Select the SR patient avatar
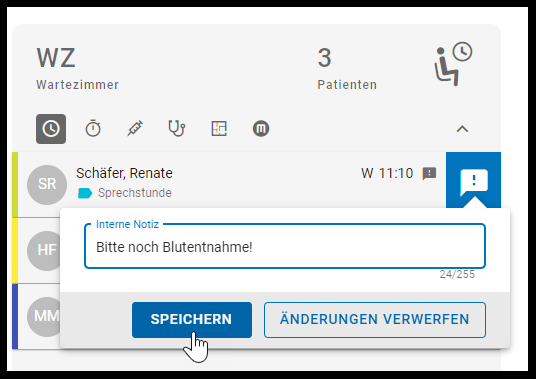The height and width of the screenshot is (379, 536). pyautogui.click(x=47, y=185)
